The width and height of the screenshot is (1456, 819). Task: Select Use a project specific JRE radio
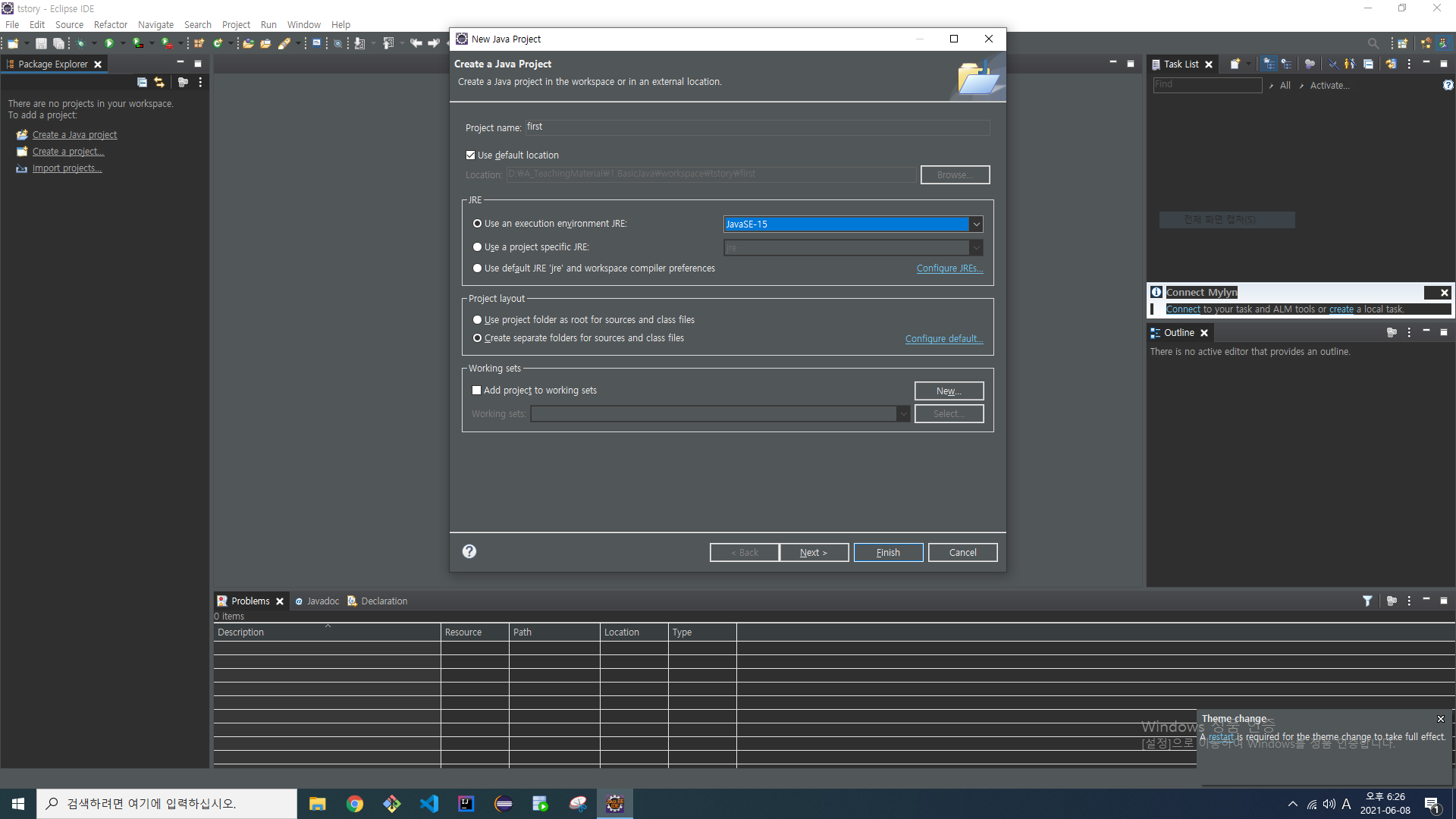pos(477,247)
